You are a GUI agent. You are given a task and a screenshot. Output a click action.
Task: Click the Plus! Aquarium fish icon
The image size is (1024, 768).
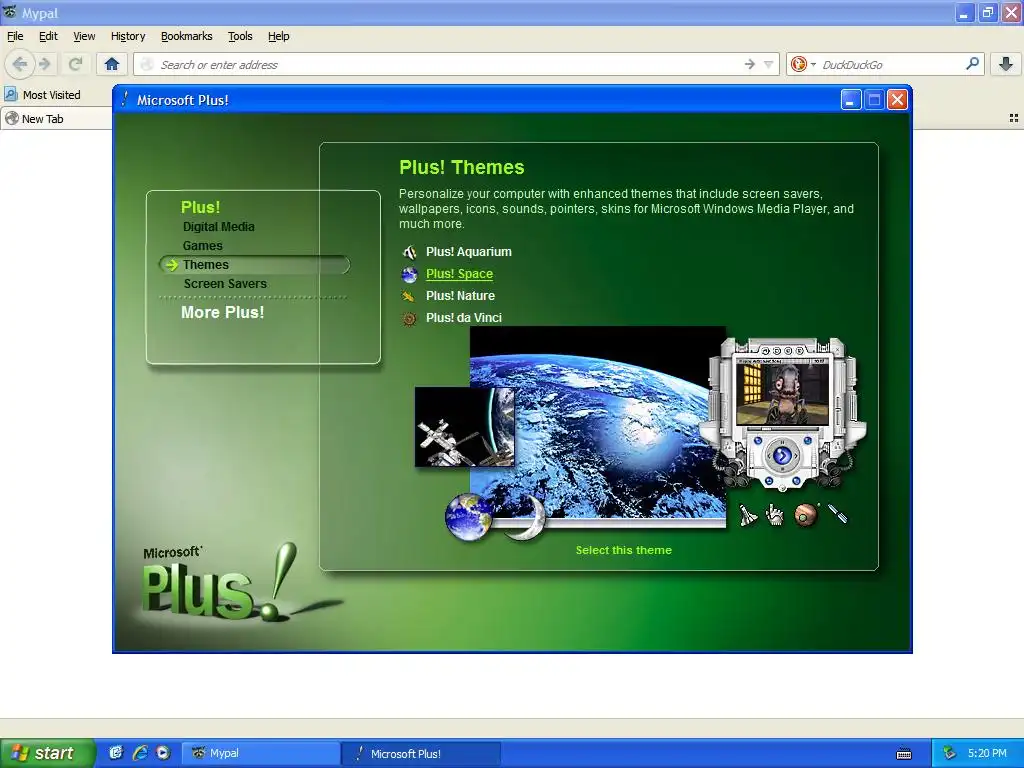click(x=409, y=252)
